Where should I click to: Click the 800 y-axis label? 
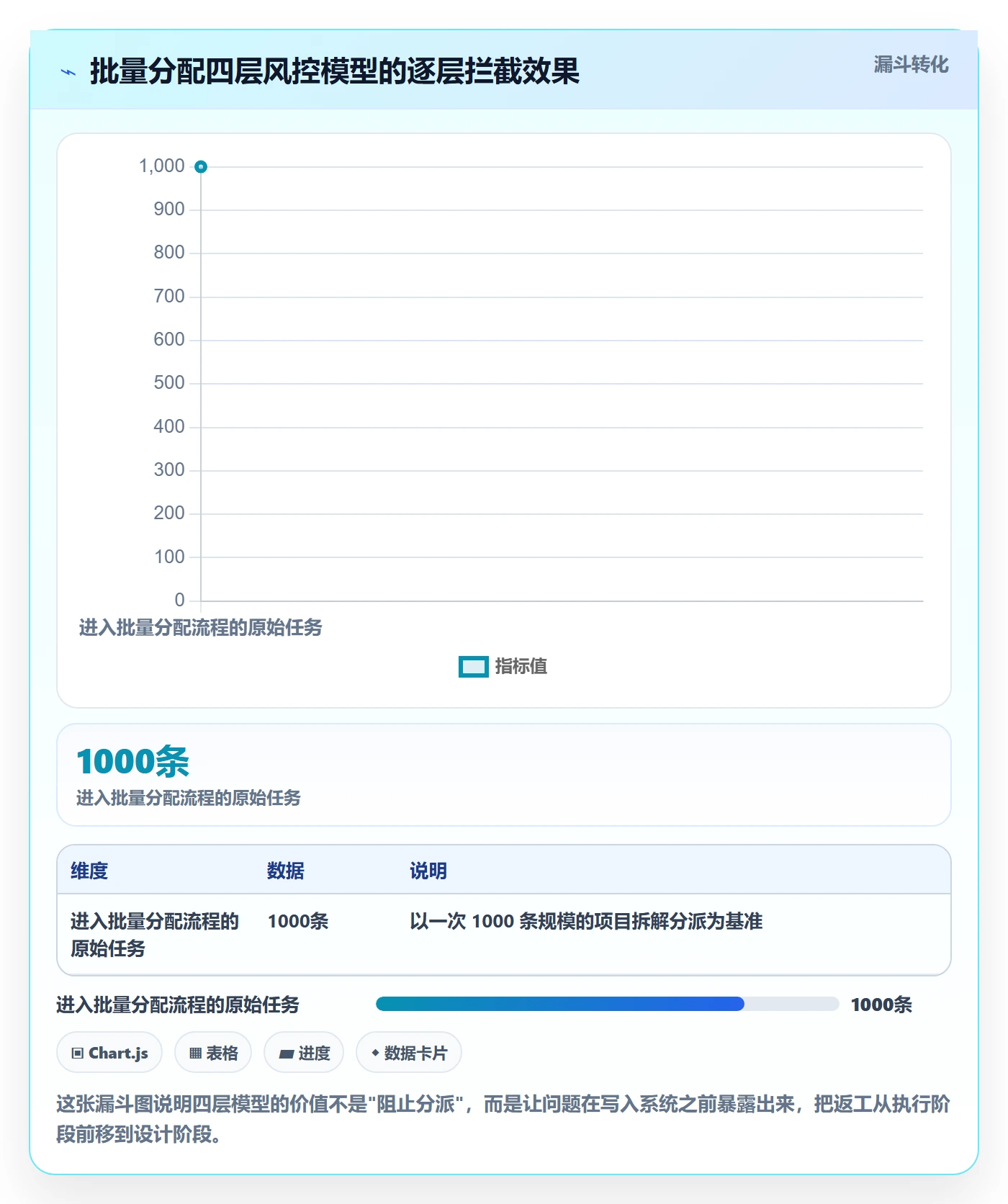pos(169,253)
